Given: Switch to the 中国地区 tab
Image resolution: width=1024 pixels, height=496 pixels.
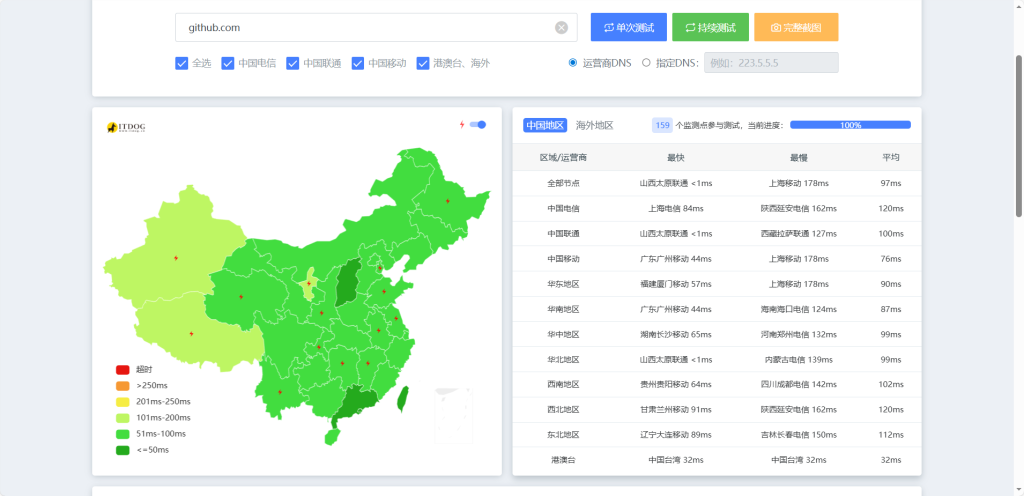Looking at the screenshot, I should 545,125.
